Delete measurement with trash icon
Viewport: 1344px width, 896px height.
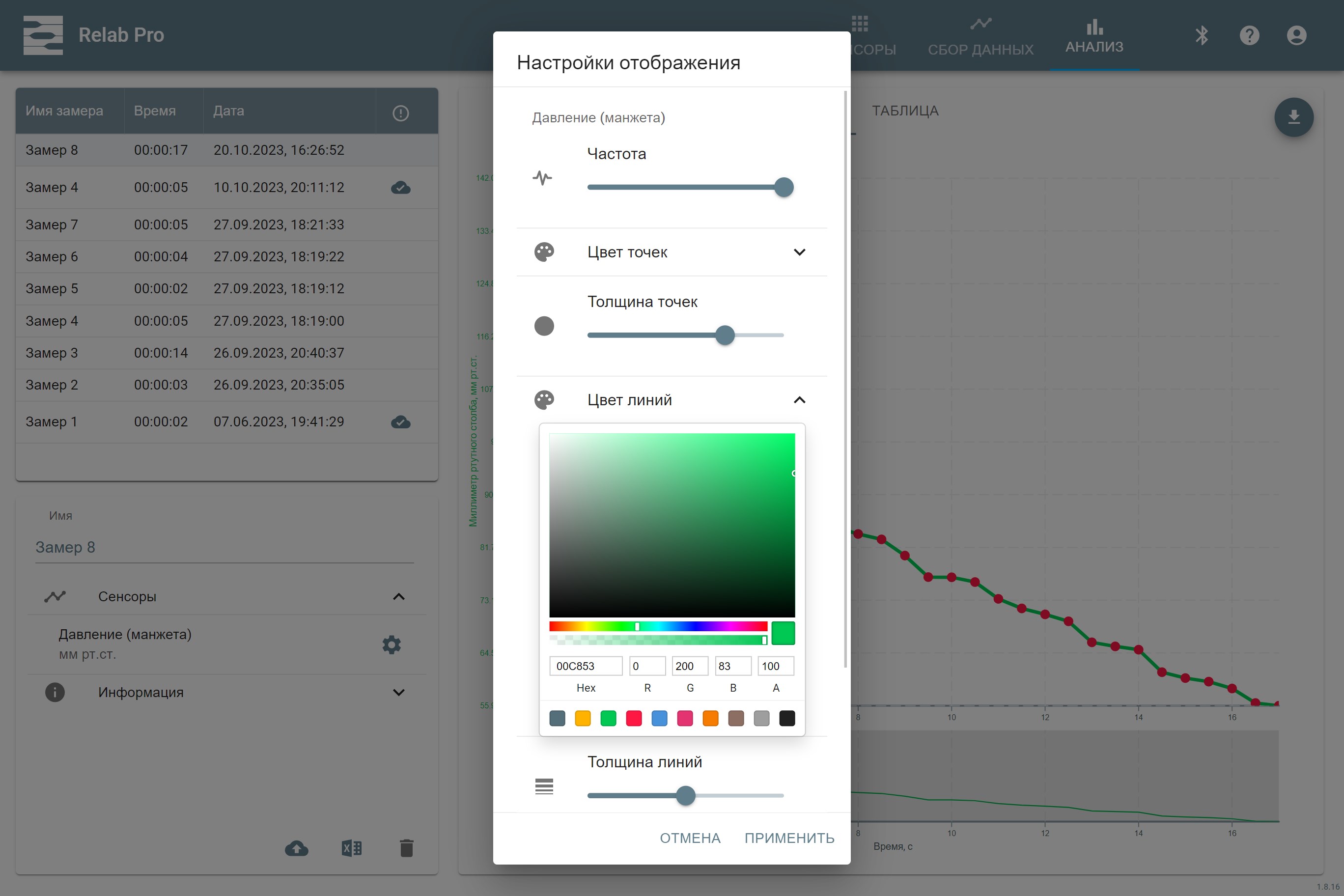pyautogui.click(x=406, y=848)
